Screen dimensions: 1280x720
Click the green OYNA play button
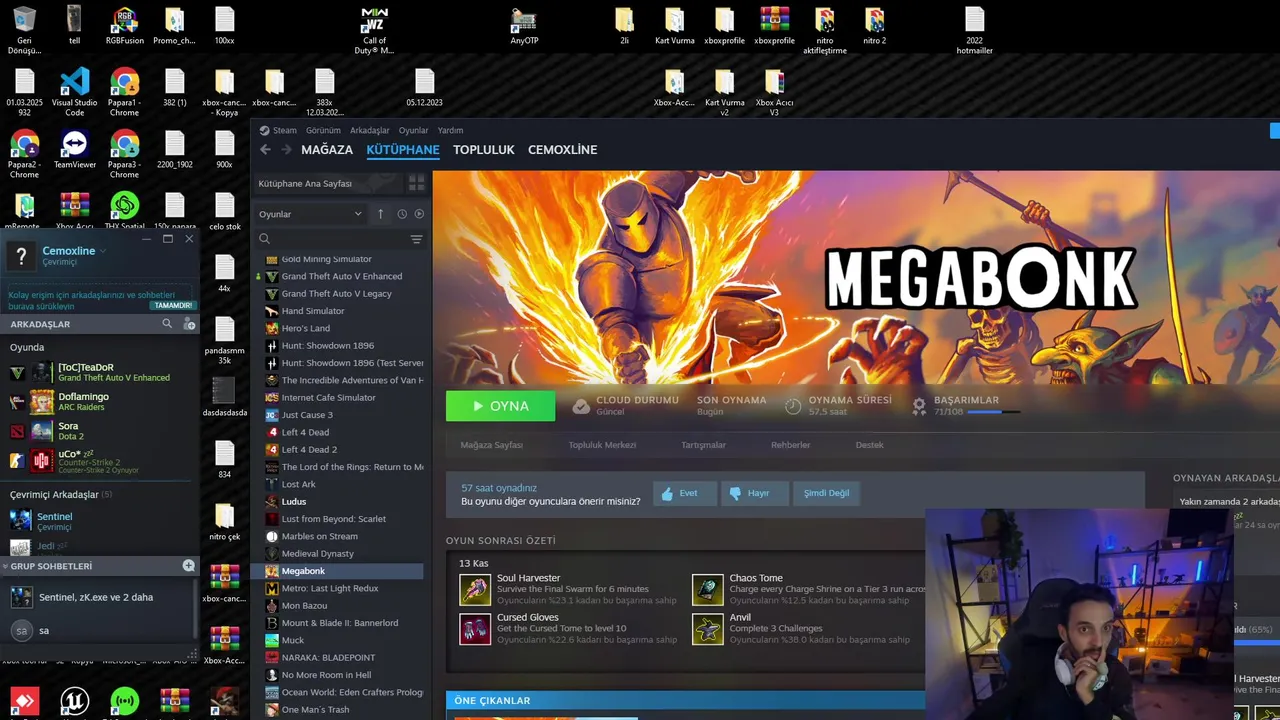(x=500, y=406)
